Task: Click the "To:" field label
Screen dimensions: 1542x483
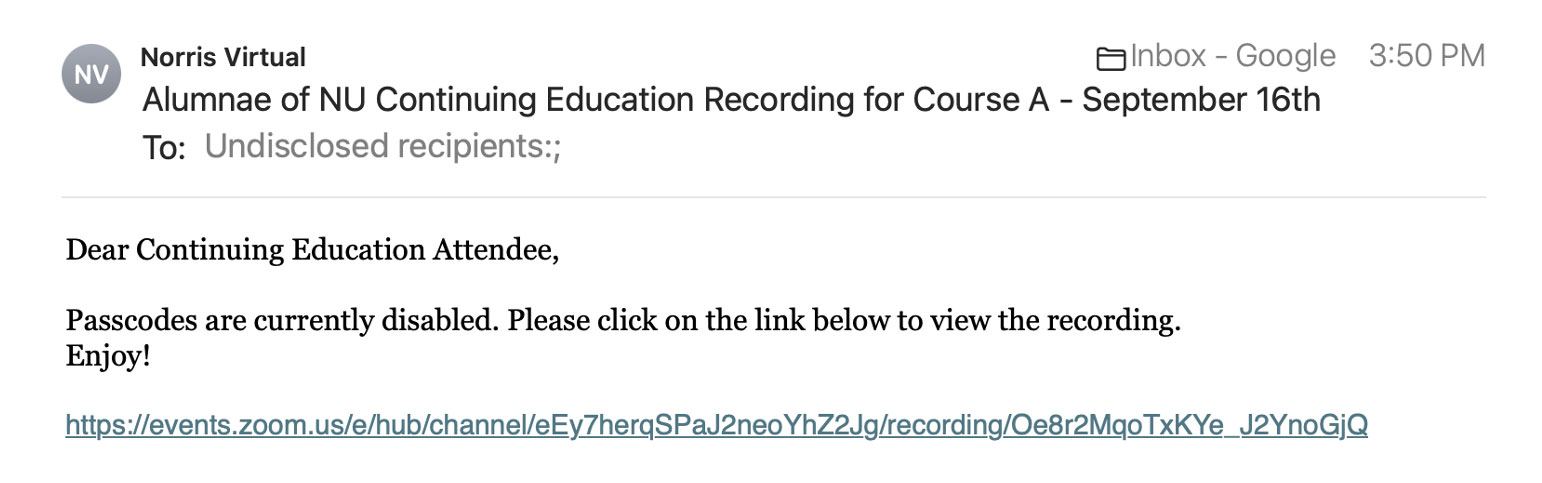Action: tap(164, 148)
